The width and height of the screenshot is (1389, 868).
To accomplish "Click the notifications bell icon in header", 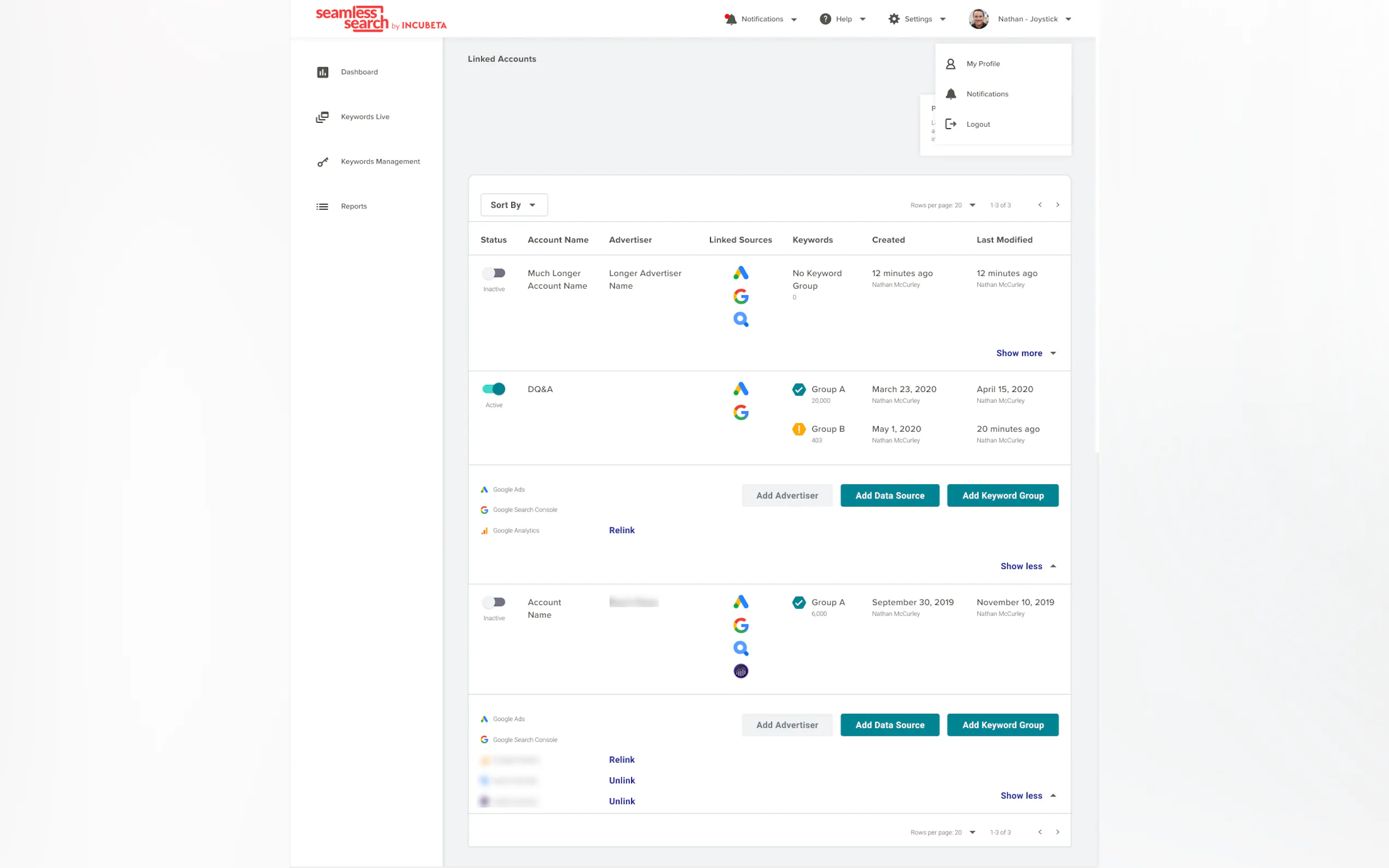I will tap(731, 19).
